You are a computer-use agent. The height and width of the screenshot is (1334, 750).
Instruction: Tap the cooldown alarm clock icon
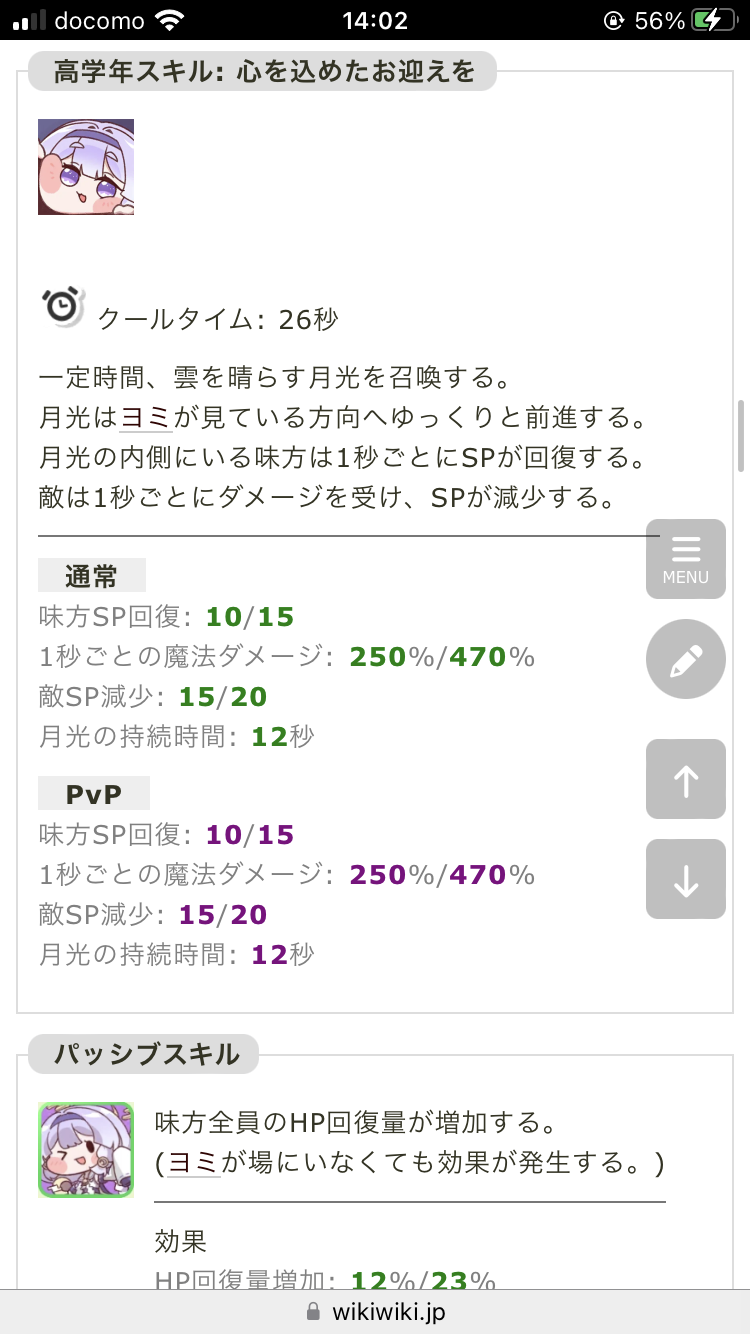click(63, 307)
